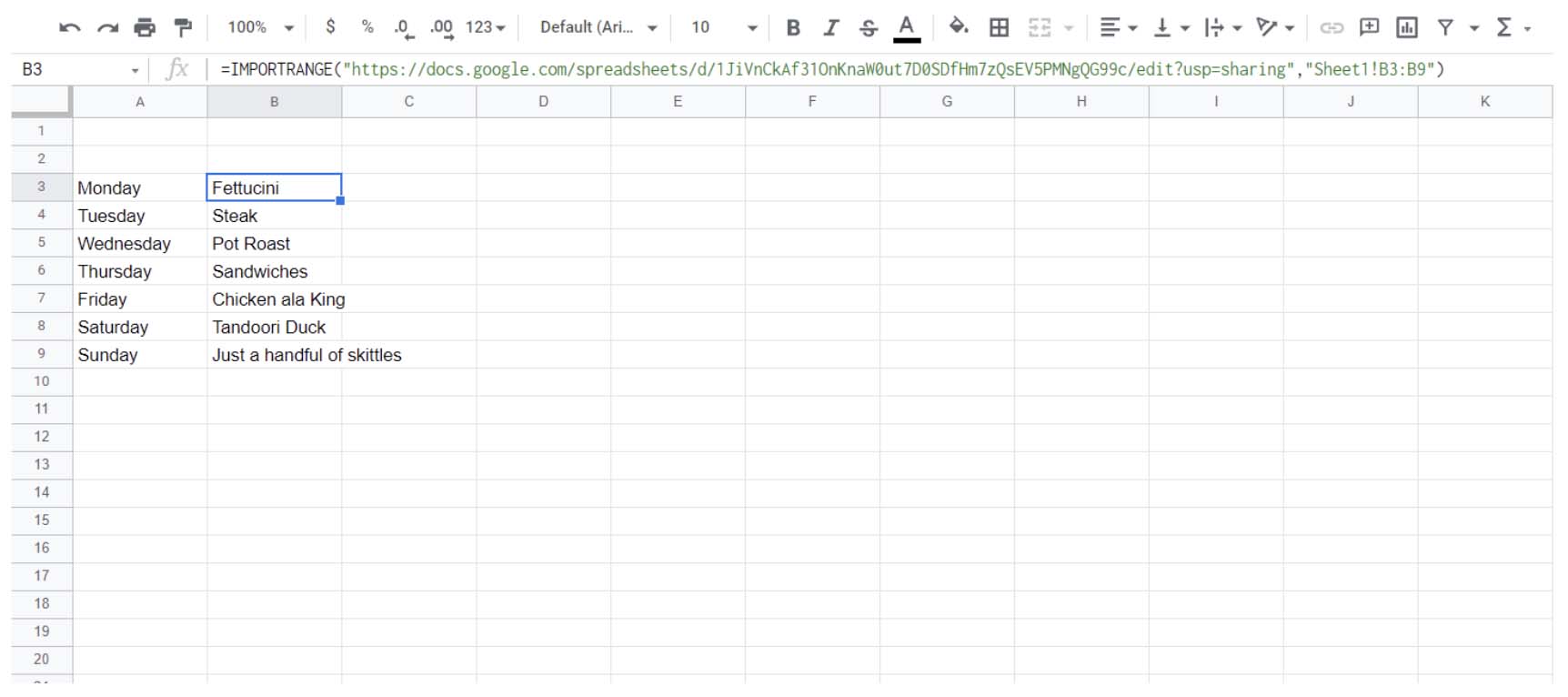Viewport: 1568px width, 697px height.
Task: Open font size 10 dropdown
Action: coord(724,27)
